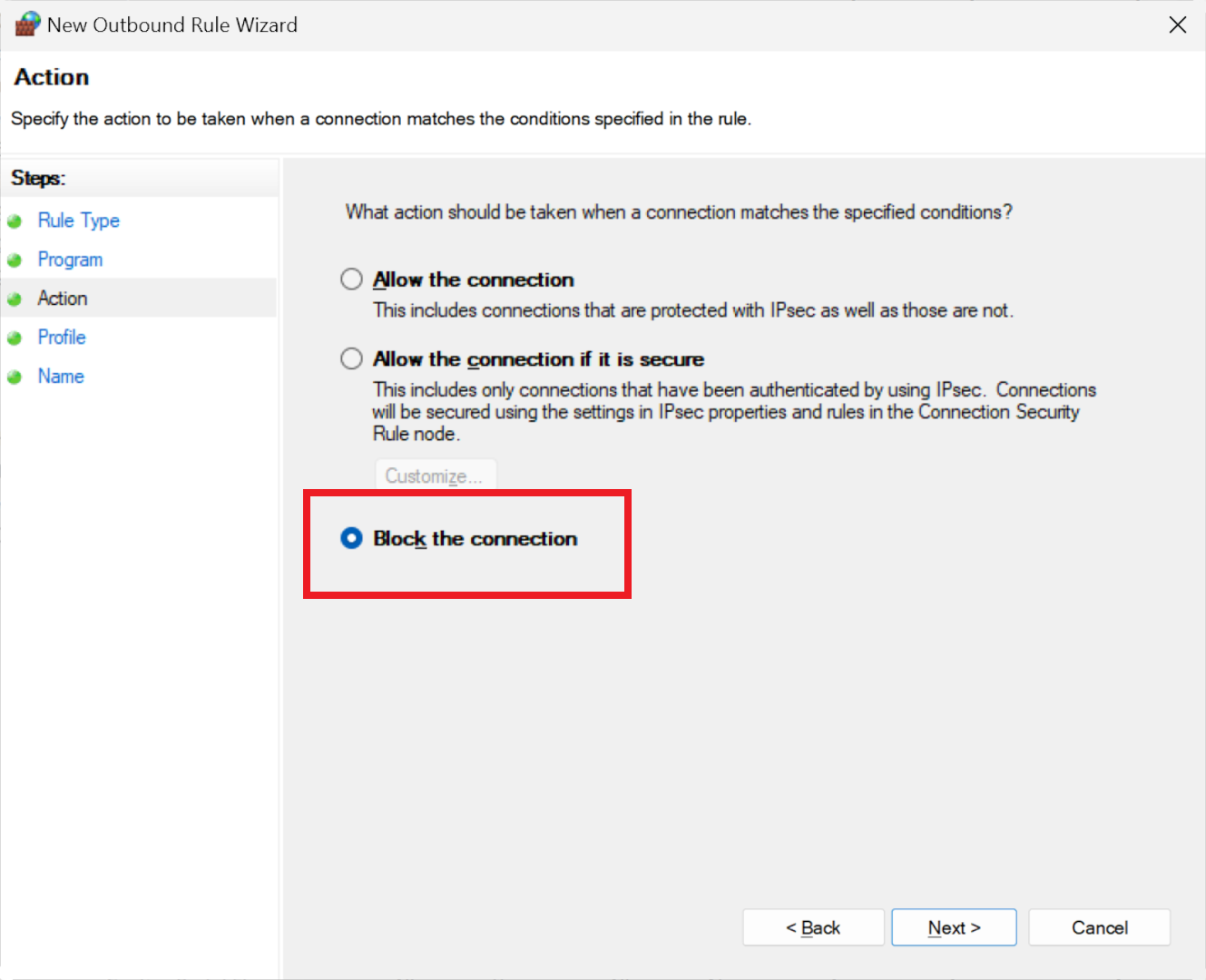Click the green bullet beside Rule Type
This screenshot has height=980, width=1206.
pos(15,221)
